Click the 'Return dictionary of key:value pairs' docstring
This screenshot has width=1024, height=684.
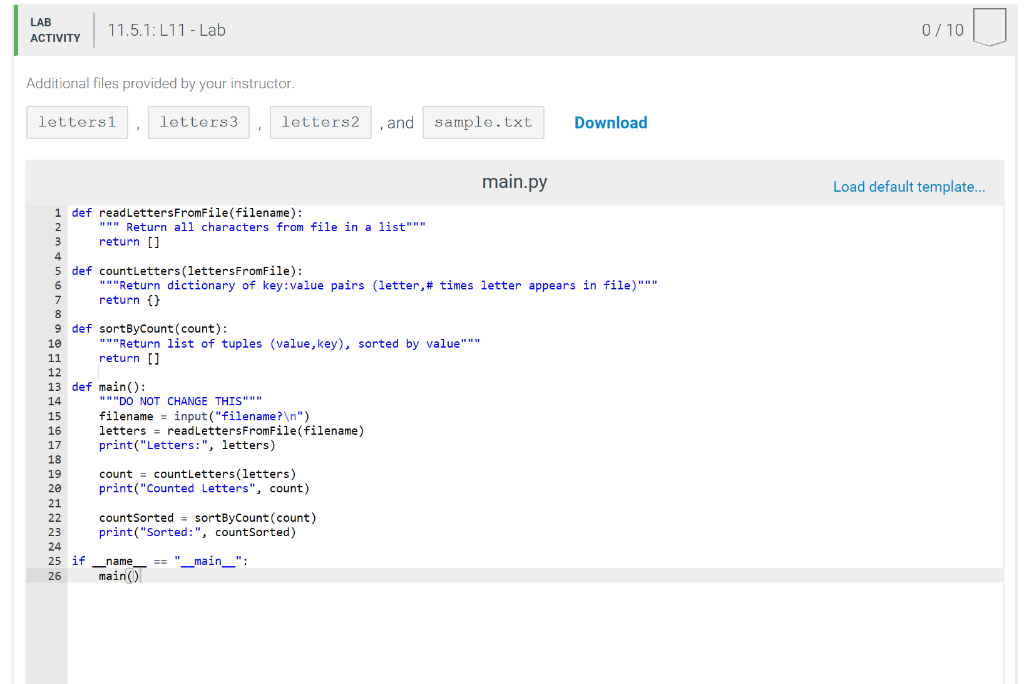[x=378, y=285]
